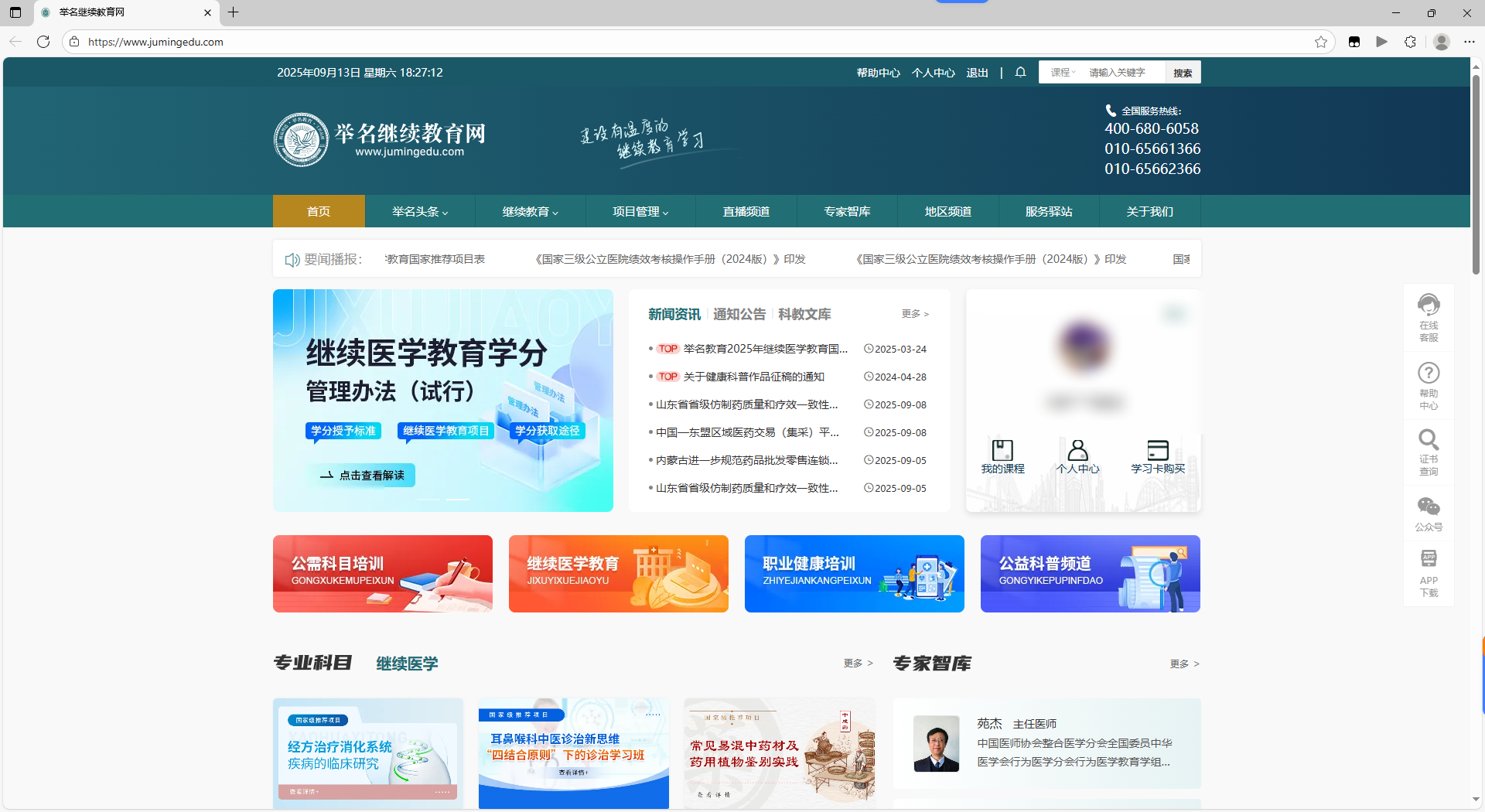Go to 首页 navigation tab

tap(319, 211)
